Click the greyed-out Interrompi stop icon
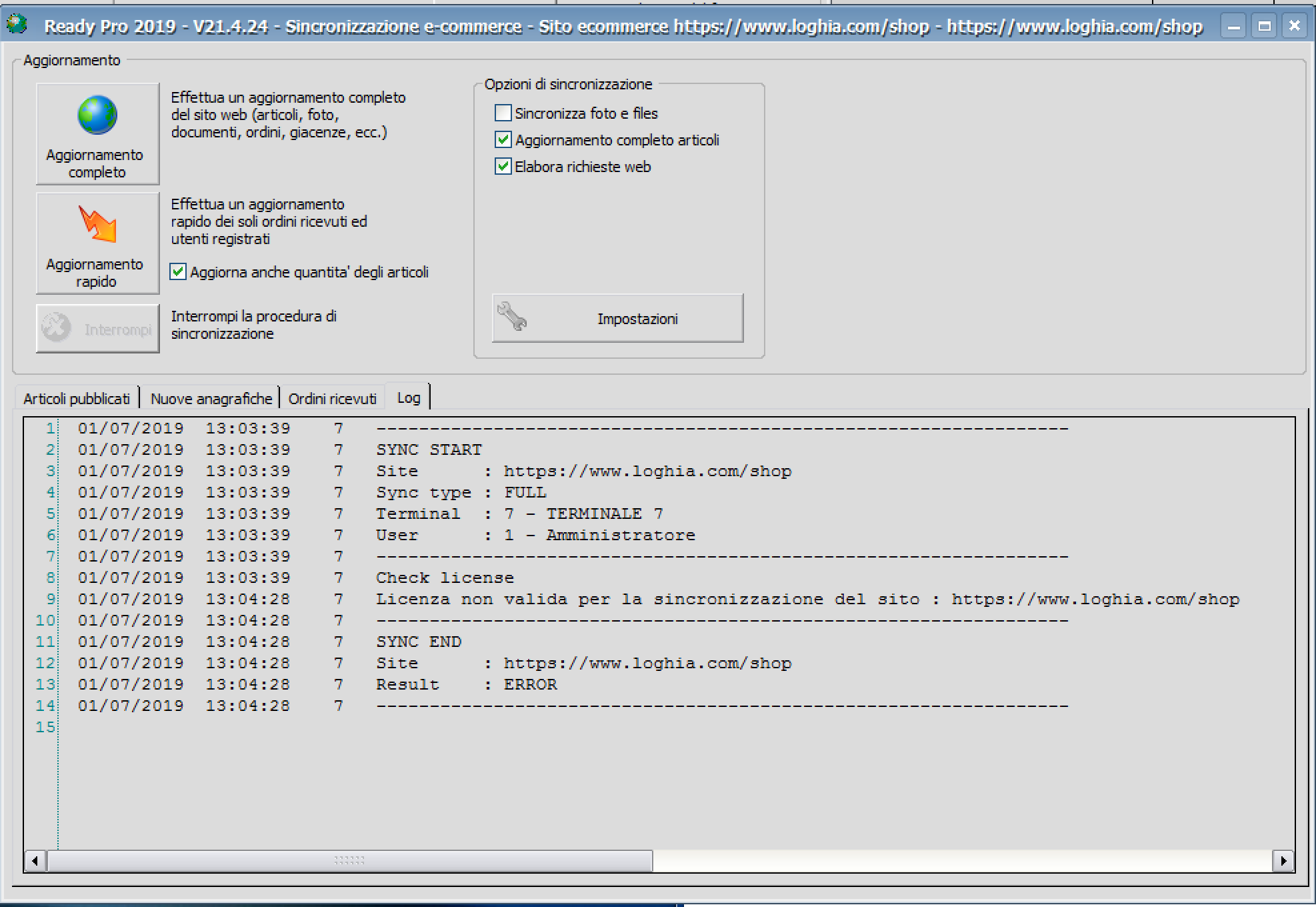The image size is (1316, 907). click(57, 327)
